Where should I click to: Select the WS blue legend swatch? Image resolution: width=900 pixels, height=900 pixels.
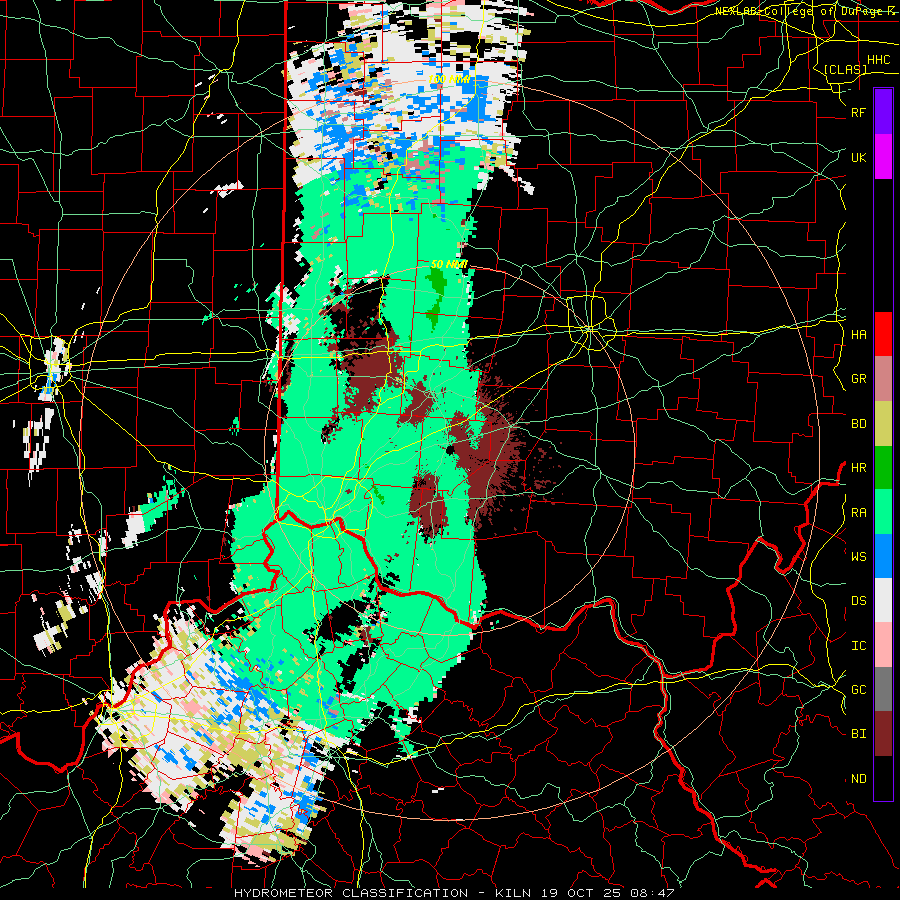pyautogui.click(x=883, y=556)
